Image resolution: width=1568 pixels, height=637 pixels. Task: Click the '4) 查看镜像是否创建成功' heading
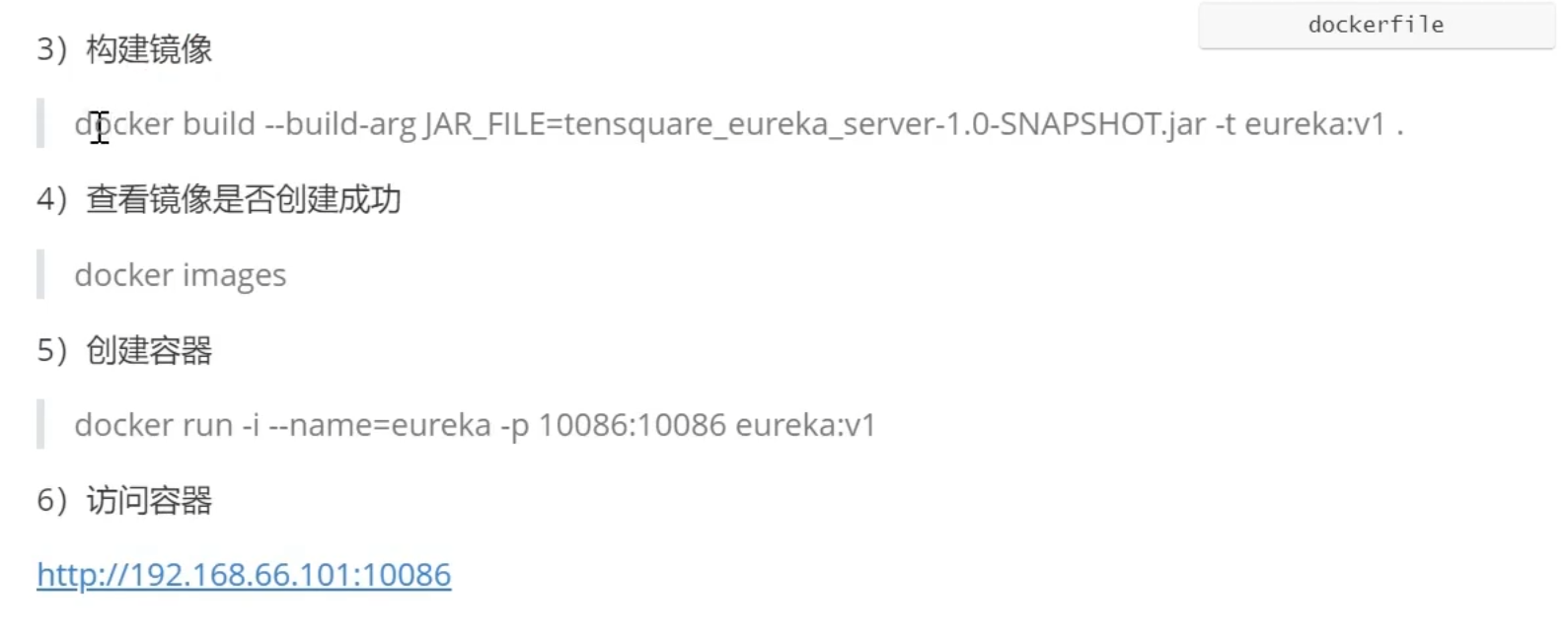pyautogui.click(x=219, y=200)
